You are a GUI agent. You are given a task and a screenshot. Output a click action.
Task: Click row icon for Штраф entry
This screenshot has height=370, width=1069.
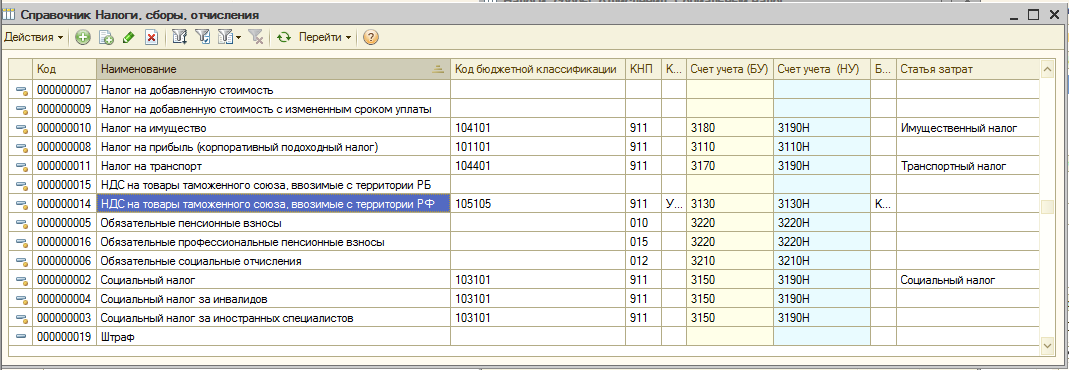coord(20,337)
